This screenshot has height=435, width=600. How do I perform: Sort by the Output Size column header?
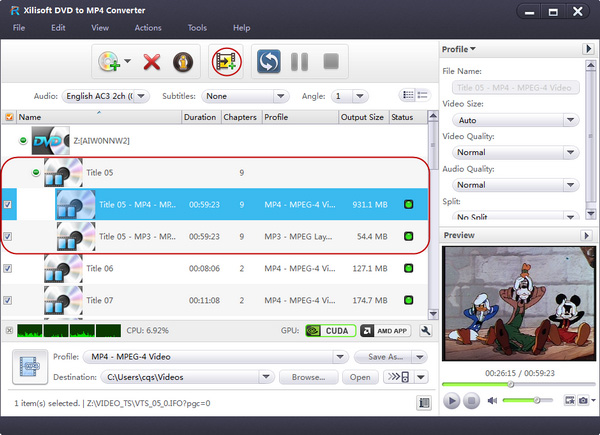click(364, 117)
